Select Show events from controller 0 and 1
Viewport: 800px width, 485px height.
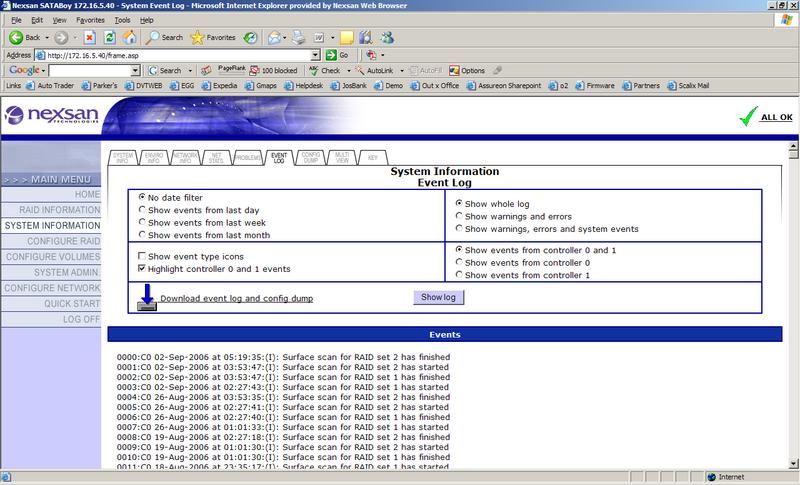(x=459, y=249)
